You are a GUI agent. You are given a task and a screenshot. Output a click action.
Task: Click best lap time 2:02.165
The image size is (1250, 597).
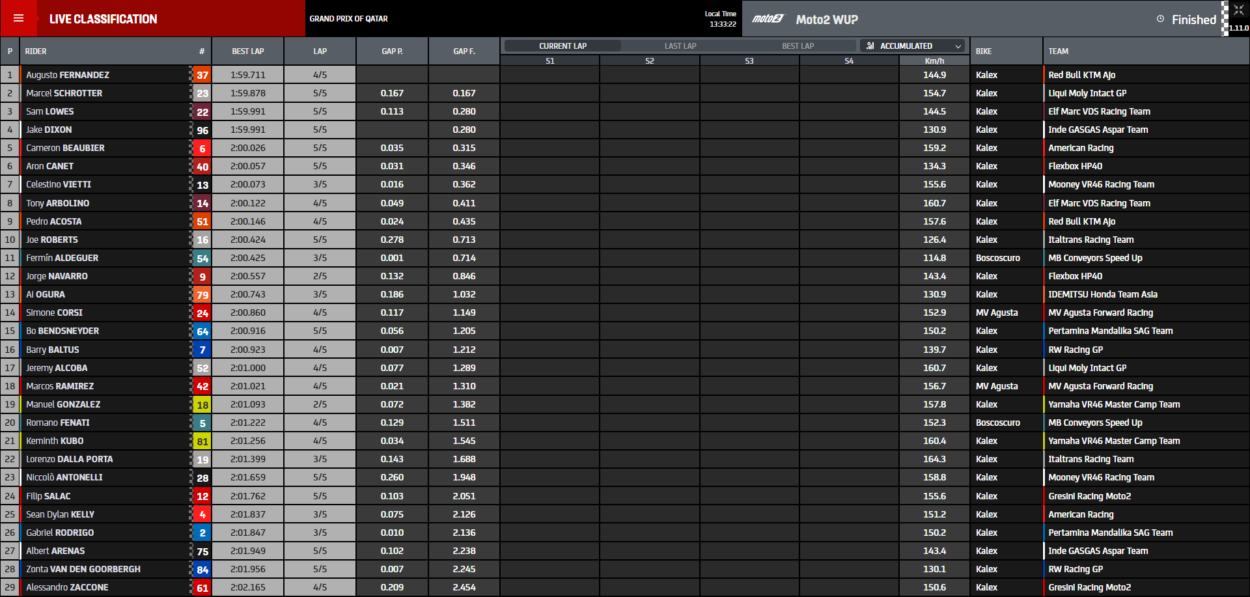click(x=248, y=587)
